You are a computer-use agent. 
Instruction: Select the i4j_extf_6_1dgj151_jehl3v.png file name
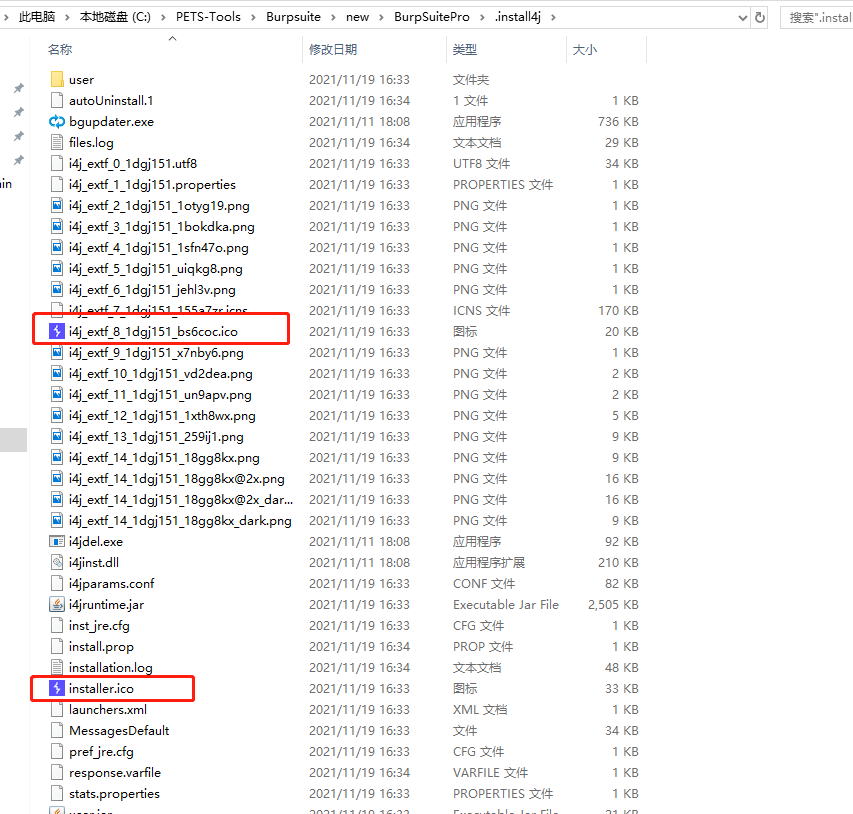[152, 290]
